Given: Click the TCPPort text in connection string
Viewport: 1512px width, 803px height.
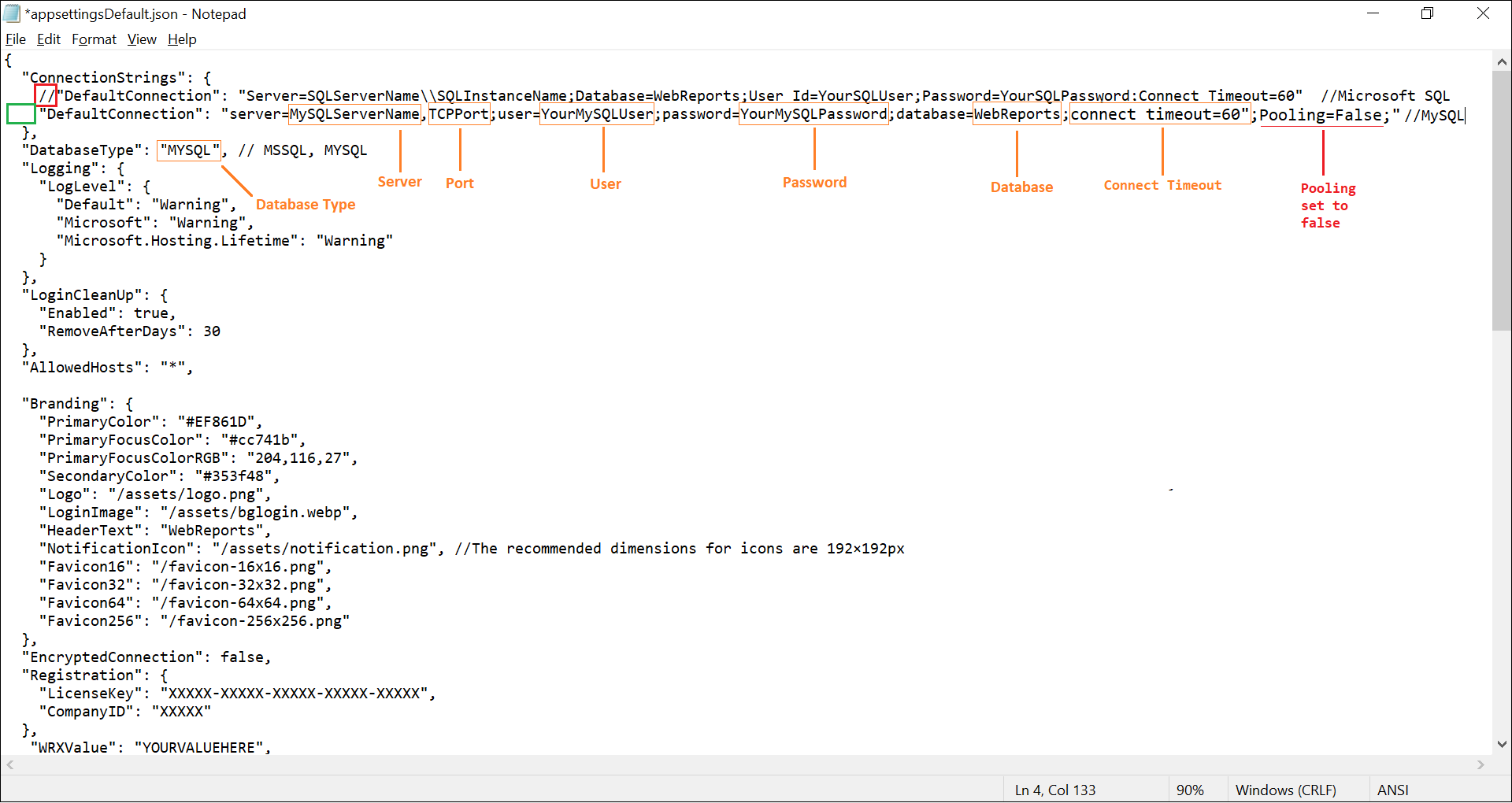Looking at the screenshot, I should coord(459,114).
